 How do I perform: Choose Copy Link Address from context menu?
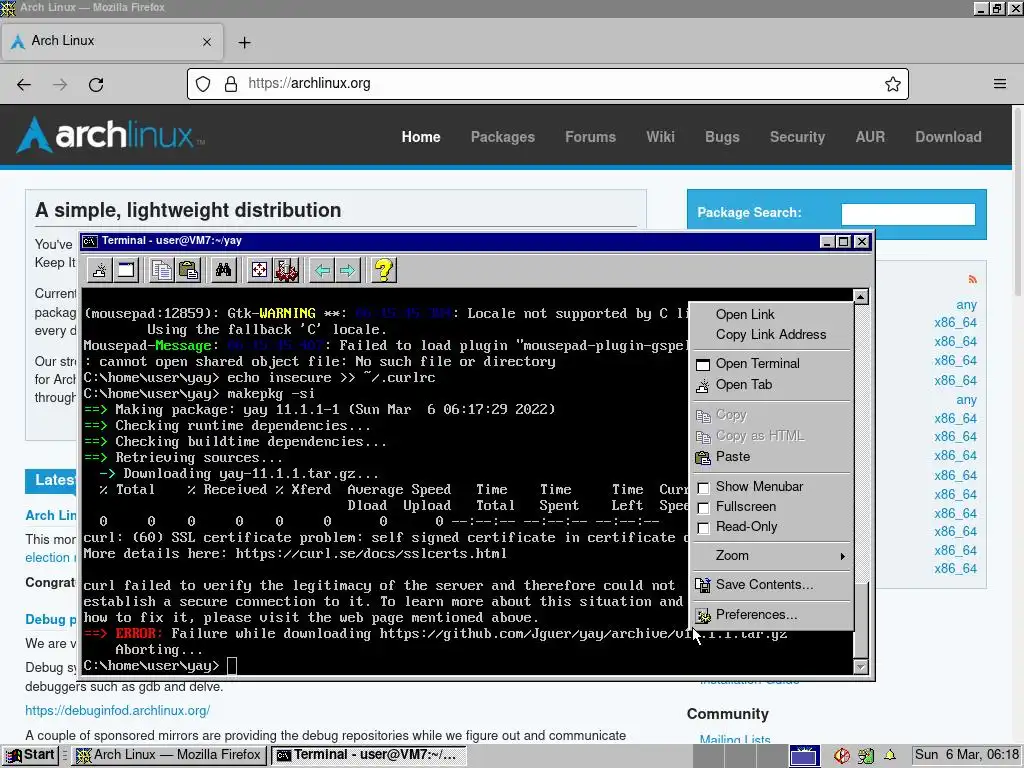[772, 334]
